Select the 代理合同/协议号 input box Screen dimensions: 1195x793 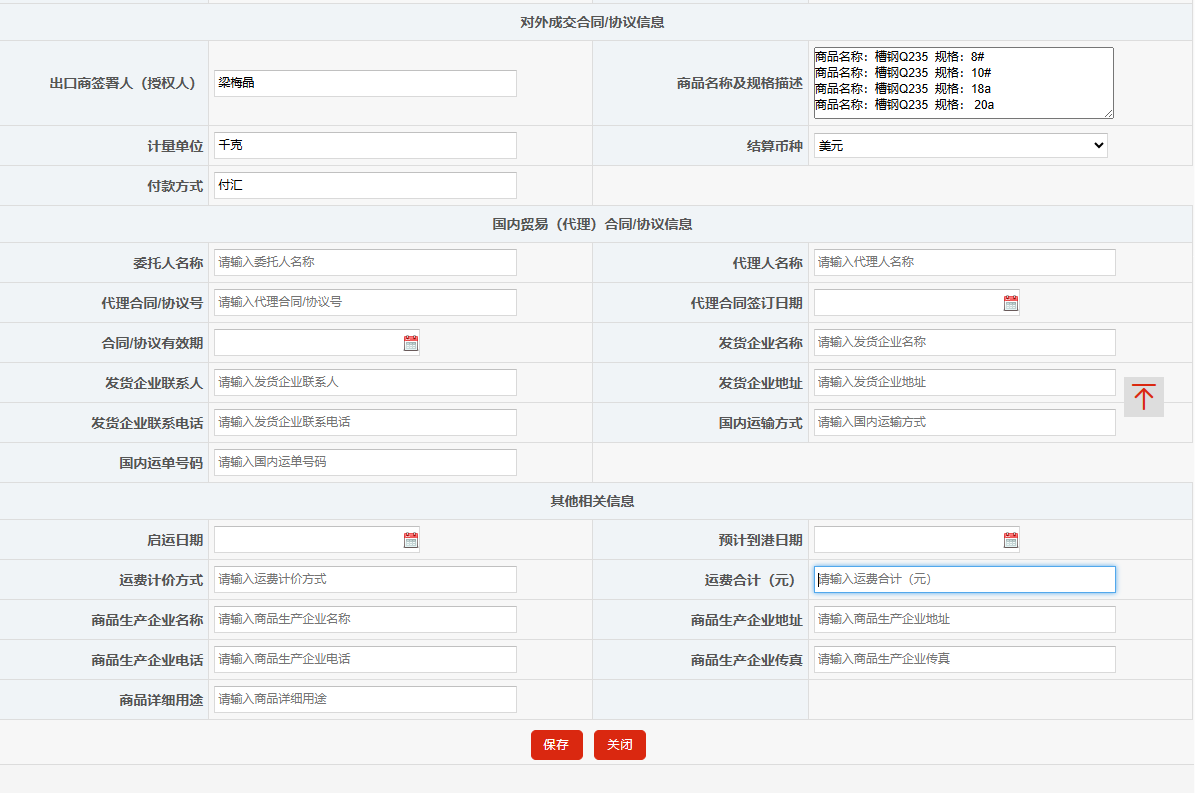click(365, 302)
